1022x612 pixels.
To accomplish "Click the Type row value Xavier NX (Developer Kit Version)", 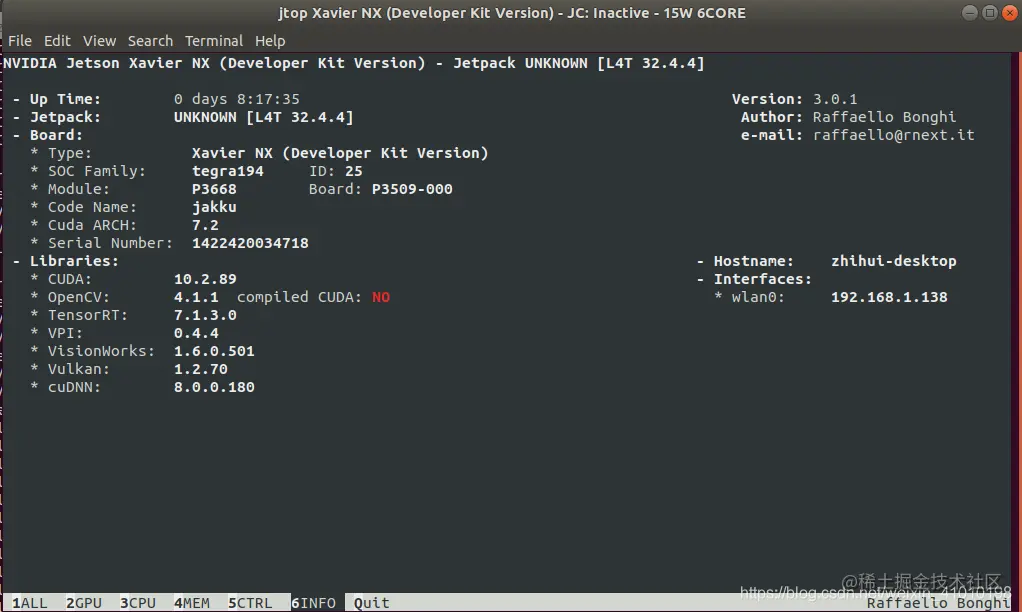I will pos(340,153).
